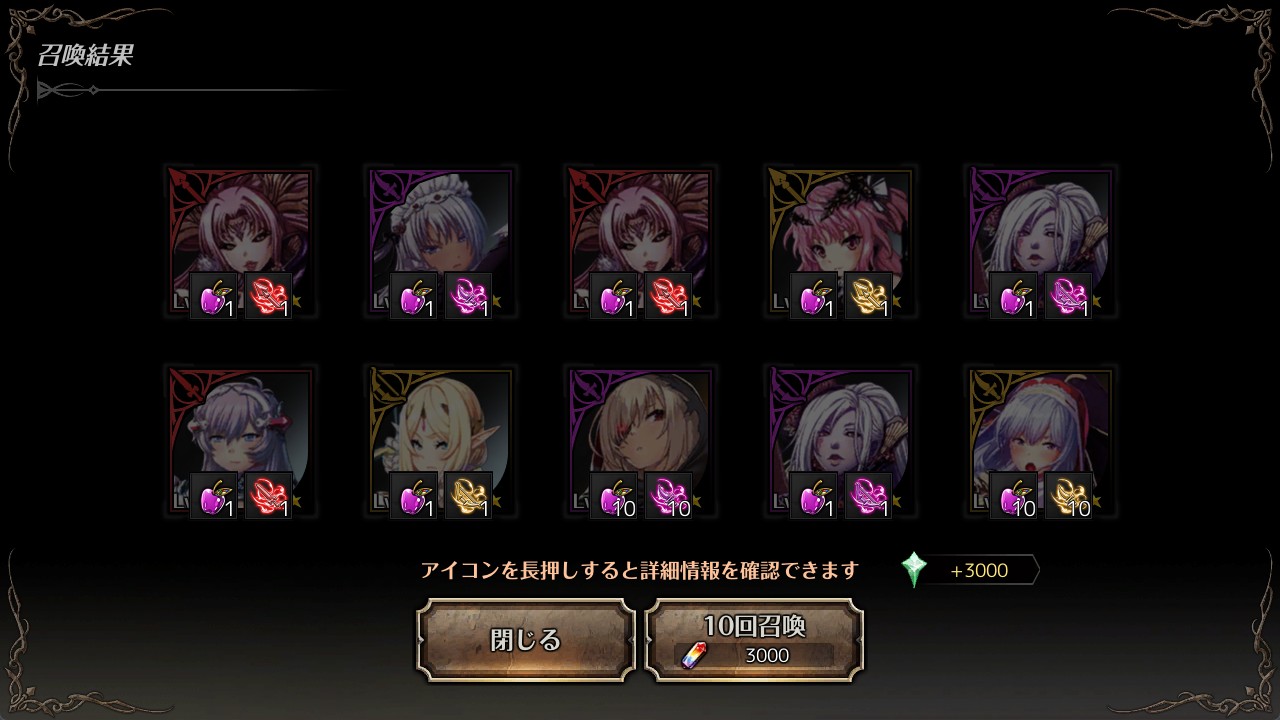Close the results with 閉じる button
The width and height of the screenshot is (1280, 720).
point(526,640)
